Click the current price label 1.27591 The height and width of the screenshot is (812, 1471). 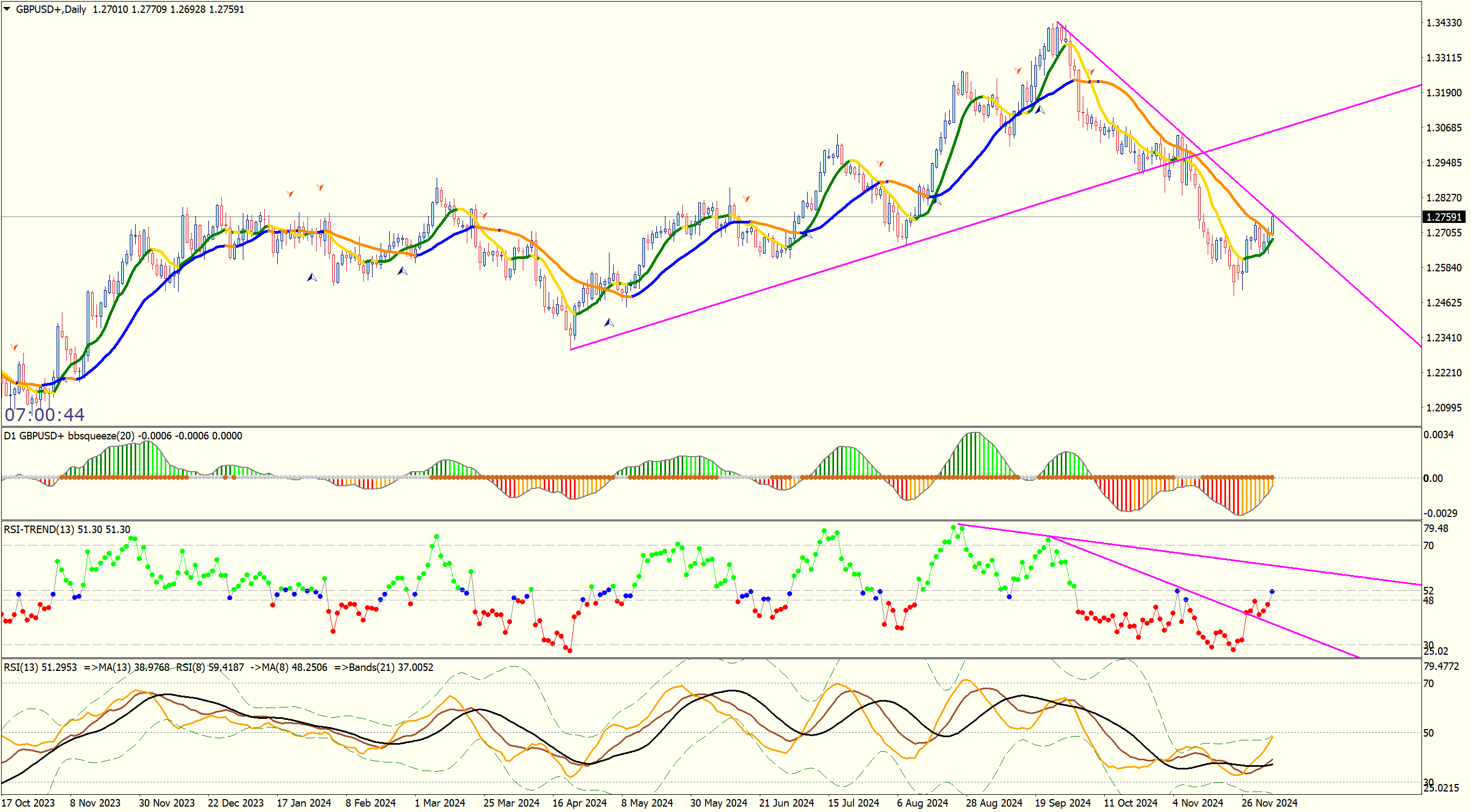click(1444, 217)
